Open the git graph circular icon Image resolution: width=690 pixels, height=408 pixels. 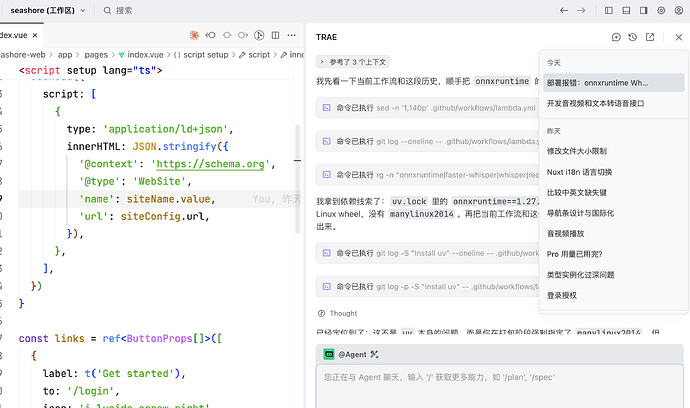(x=259, y=35)
